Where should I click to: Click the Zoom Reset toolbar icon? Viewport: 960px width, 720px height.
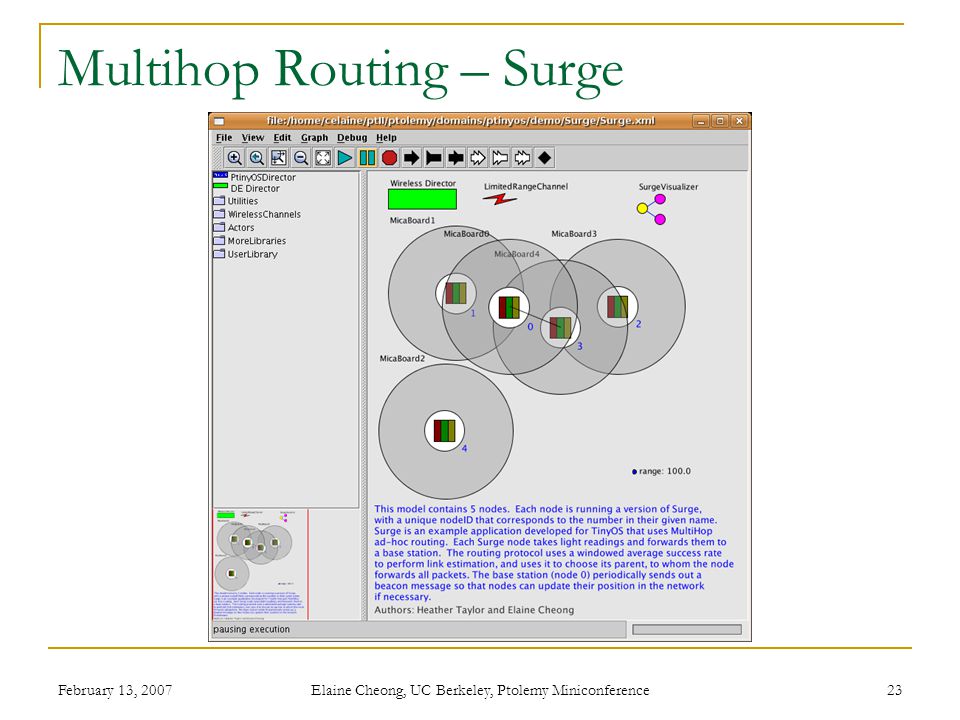257,158
